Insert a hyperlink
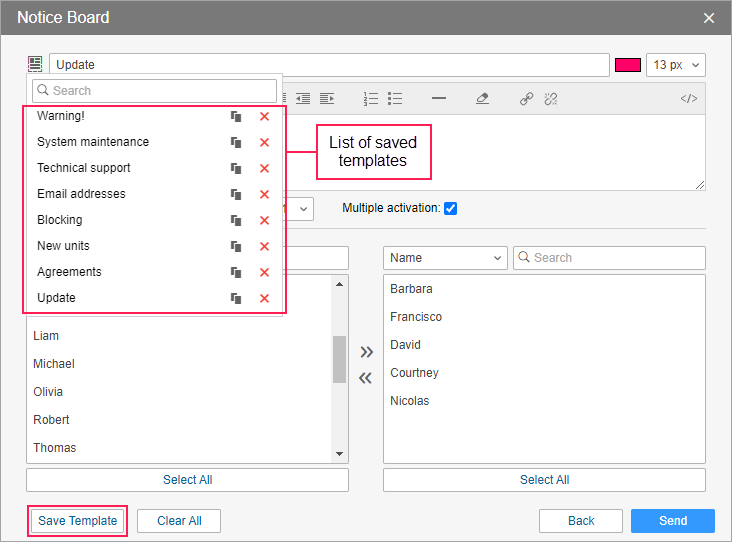 coord(526,98)
